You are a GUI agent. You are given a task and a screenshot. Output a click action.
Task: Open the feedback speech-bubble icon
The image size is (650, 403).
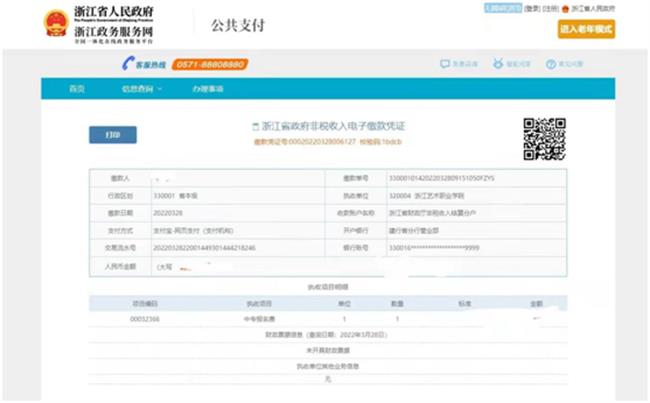(445, 64)
